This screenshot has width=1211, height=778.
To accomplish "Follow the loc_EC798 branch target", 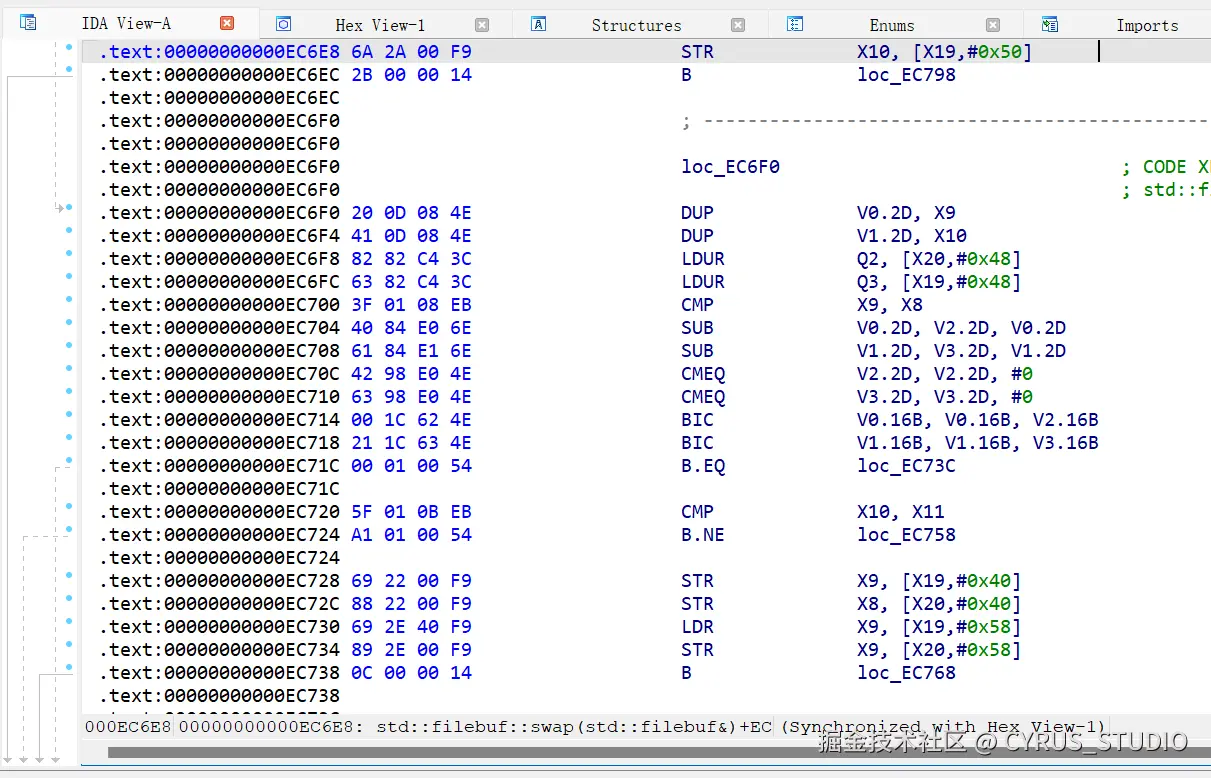I will tap(906, 75).
